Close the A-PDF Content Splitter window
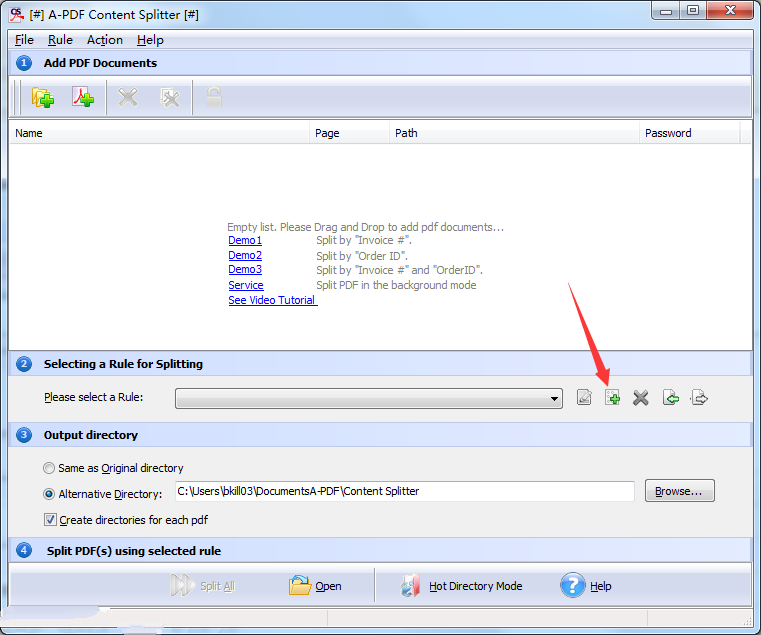Viewport: 761px width, 635px height. point(730,11)
